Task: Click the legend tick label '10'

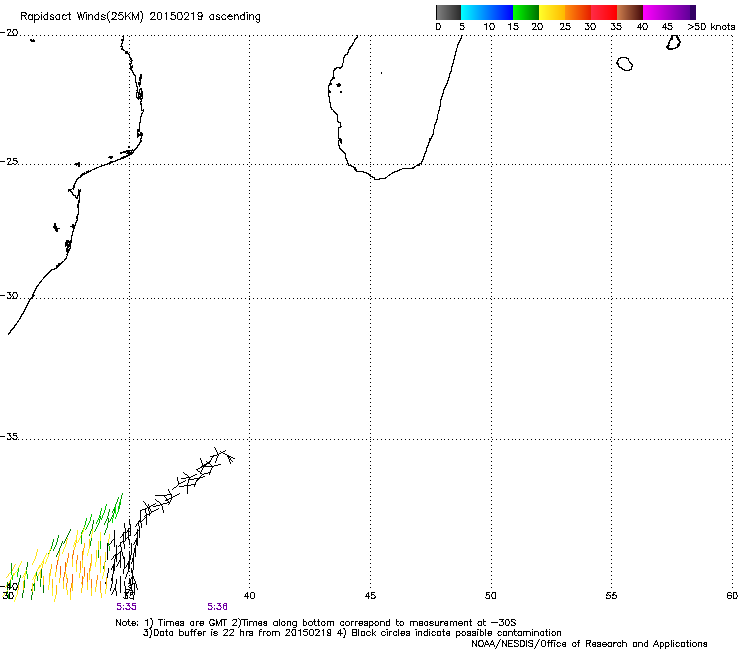Action: click(489, 27)
